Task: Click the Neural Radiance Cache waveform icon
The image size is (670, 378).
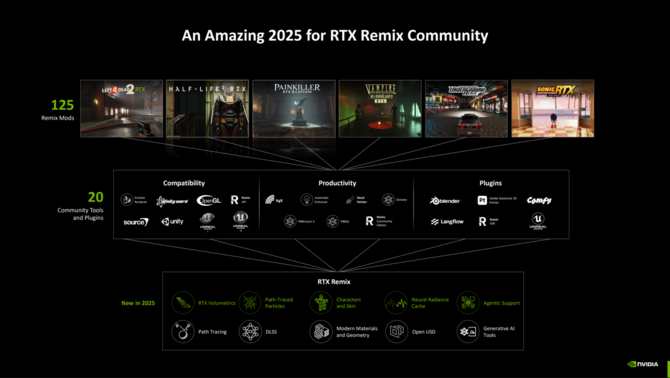Action: (x=396, y=303)
